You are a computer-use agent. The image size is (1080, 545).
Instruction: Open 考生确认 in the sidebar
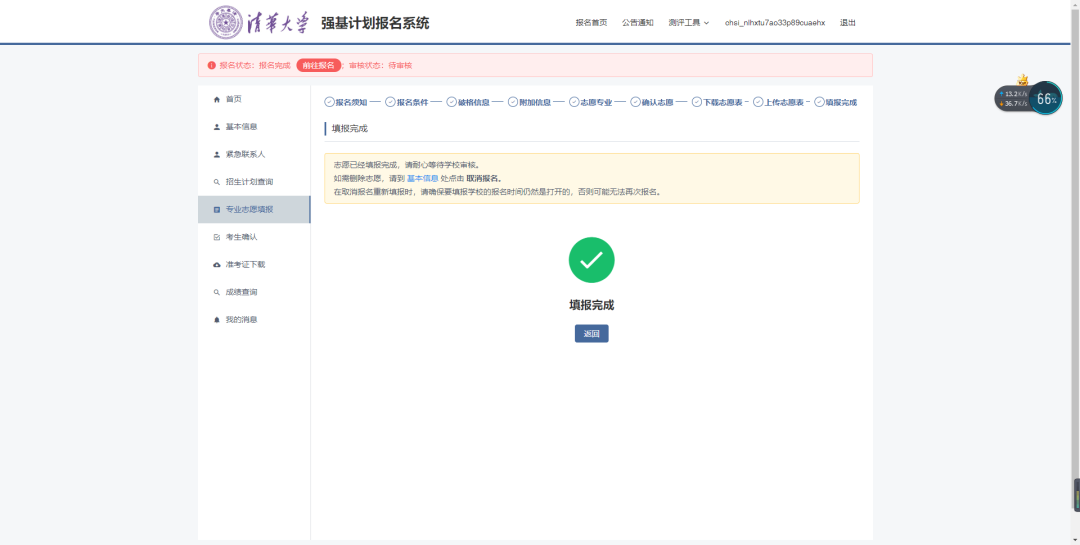(254, 237)
